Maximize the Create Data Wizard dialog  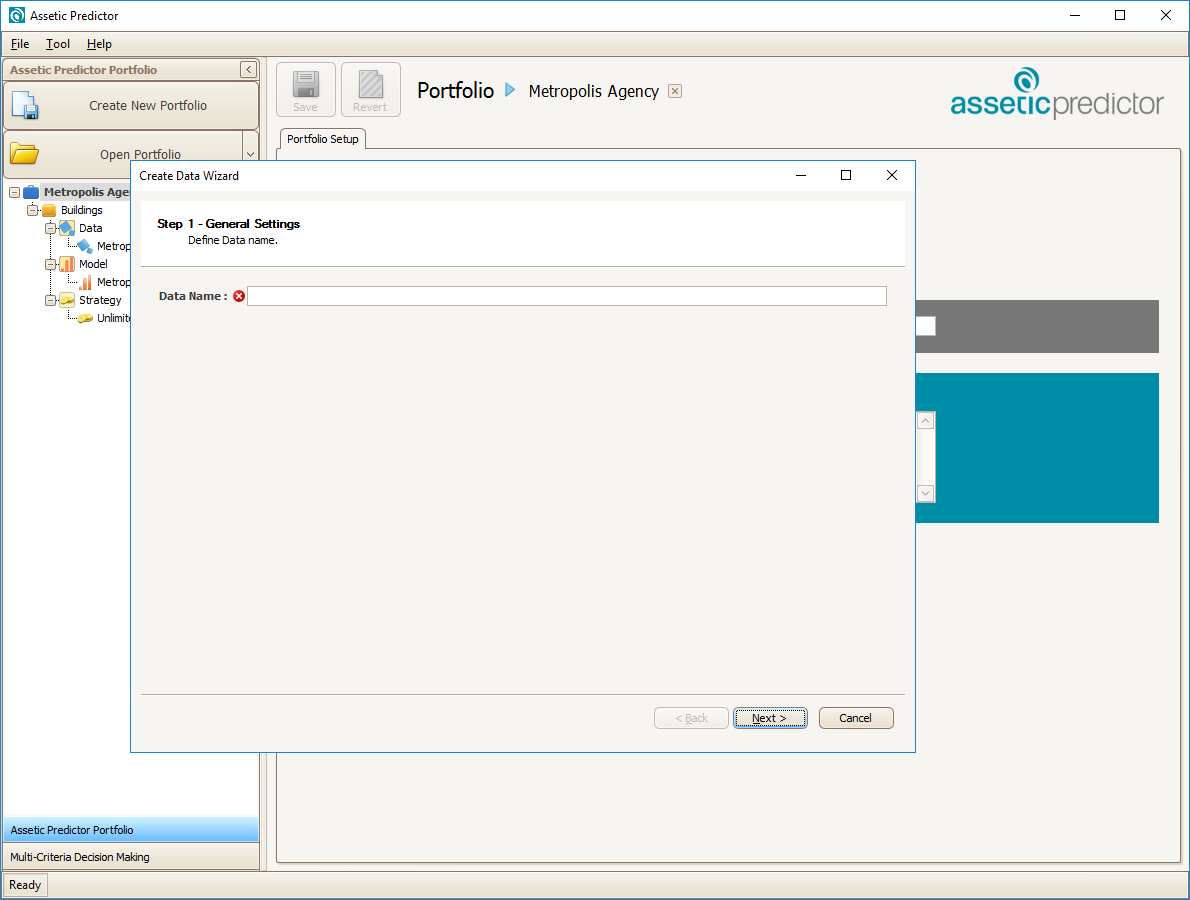tap(845, 175)
